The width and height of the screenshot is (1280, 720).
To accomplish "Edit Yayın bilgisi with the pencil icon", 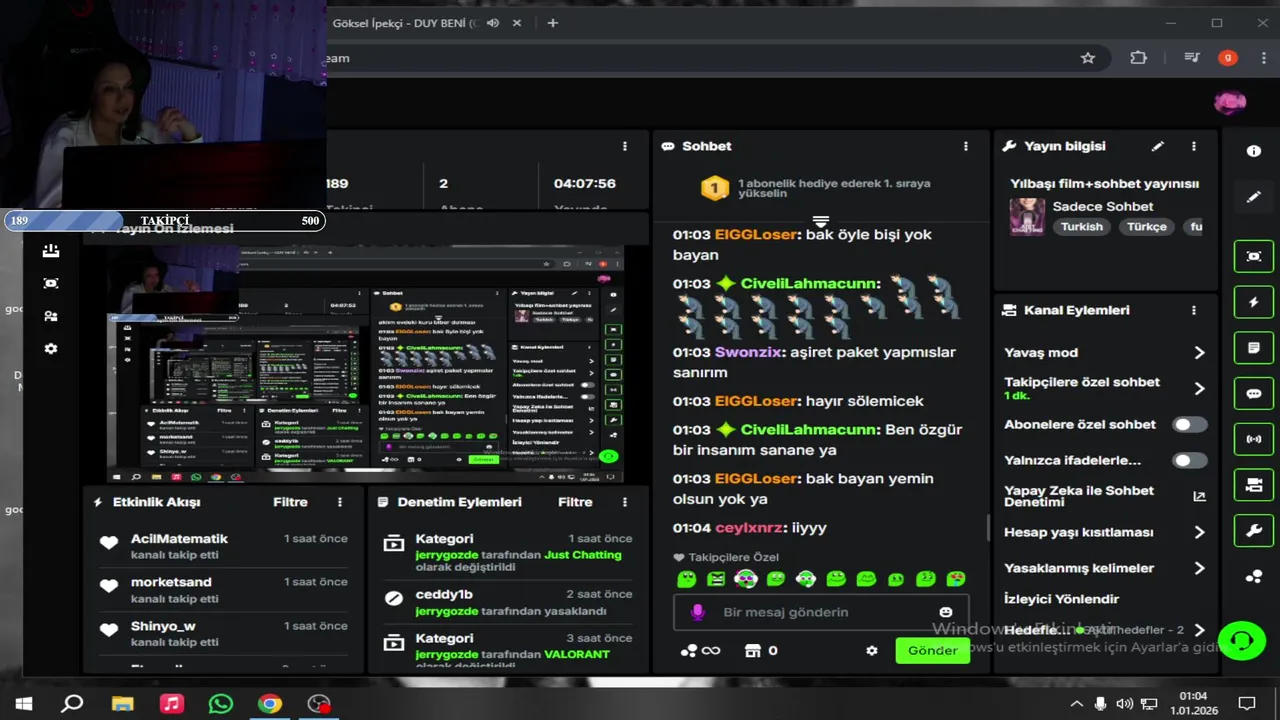I will (1158, 146).
